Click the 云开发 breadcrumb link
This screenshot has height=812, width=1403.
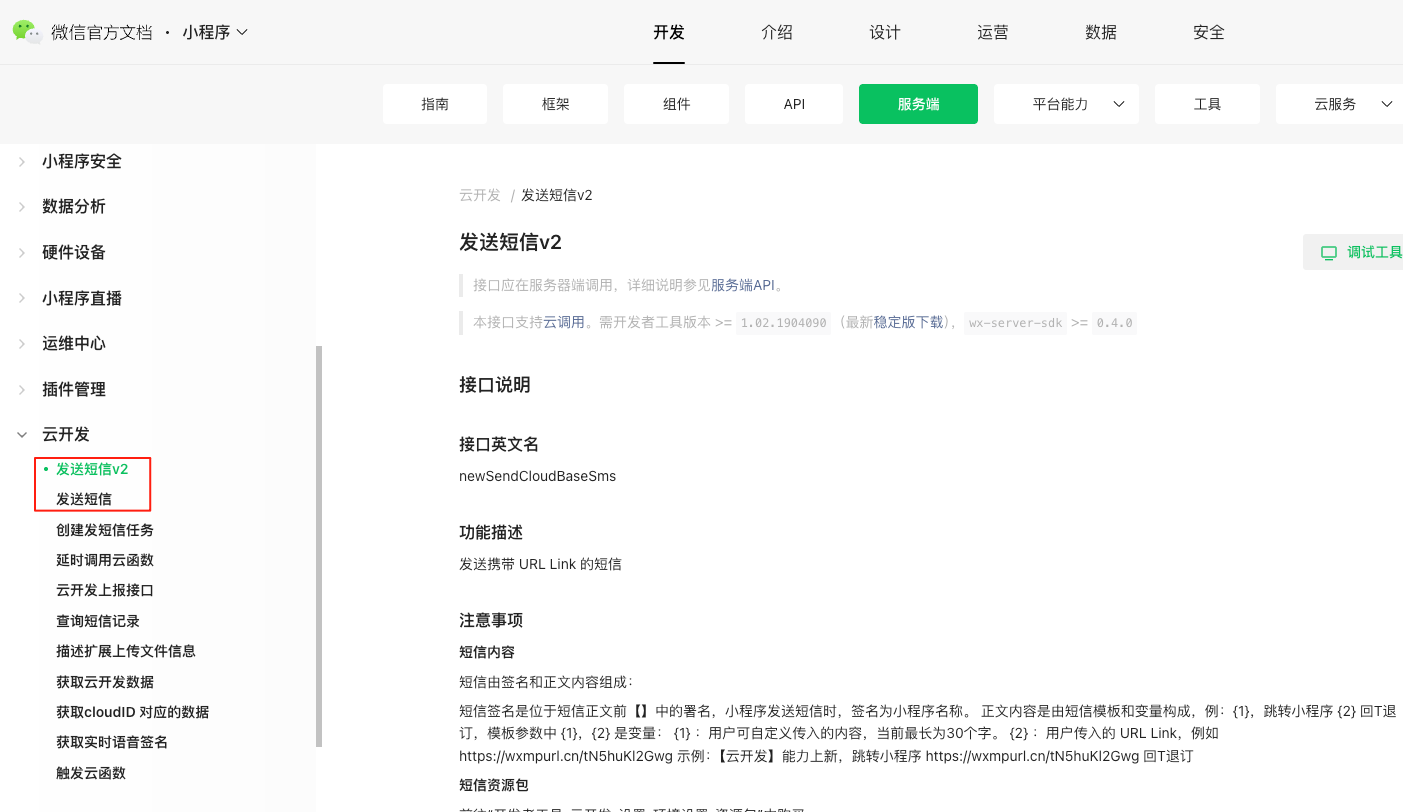(480, 195)
